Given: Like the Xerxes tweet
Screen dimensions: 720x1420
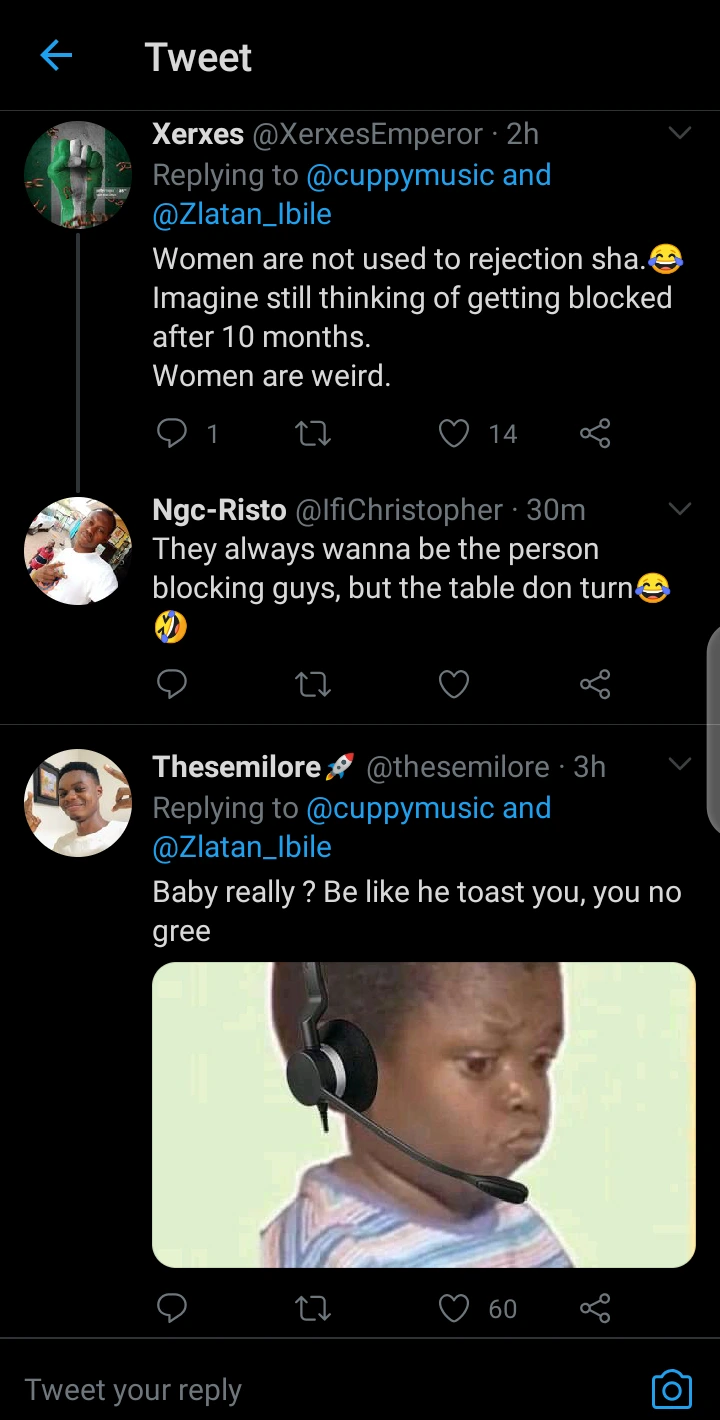Looking at the screenshot, I should point(454,433).
